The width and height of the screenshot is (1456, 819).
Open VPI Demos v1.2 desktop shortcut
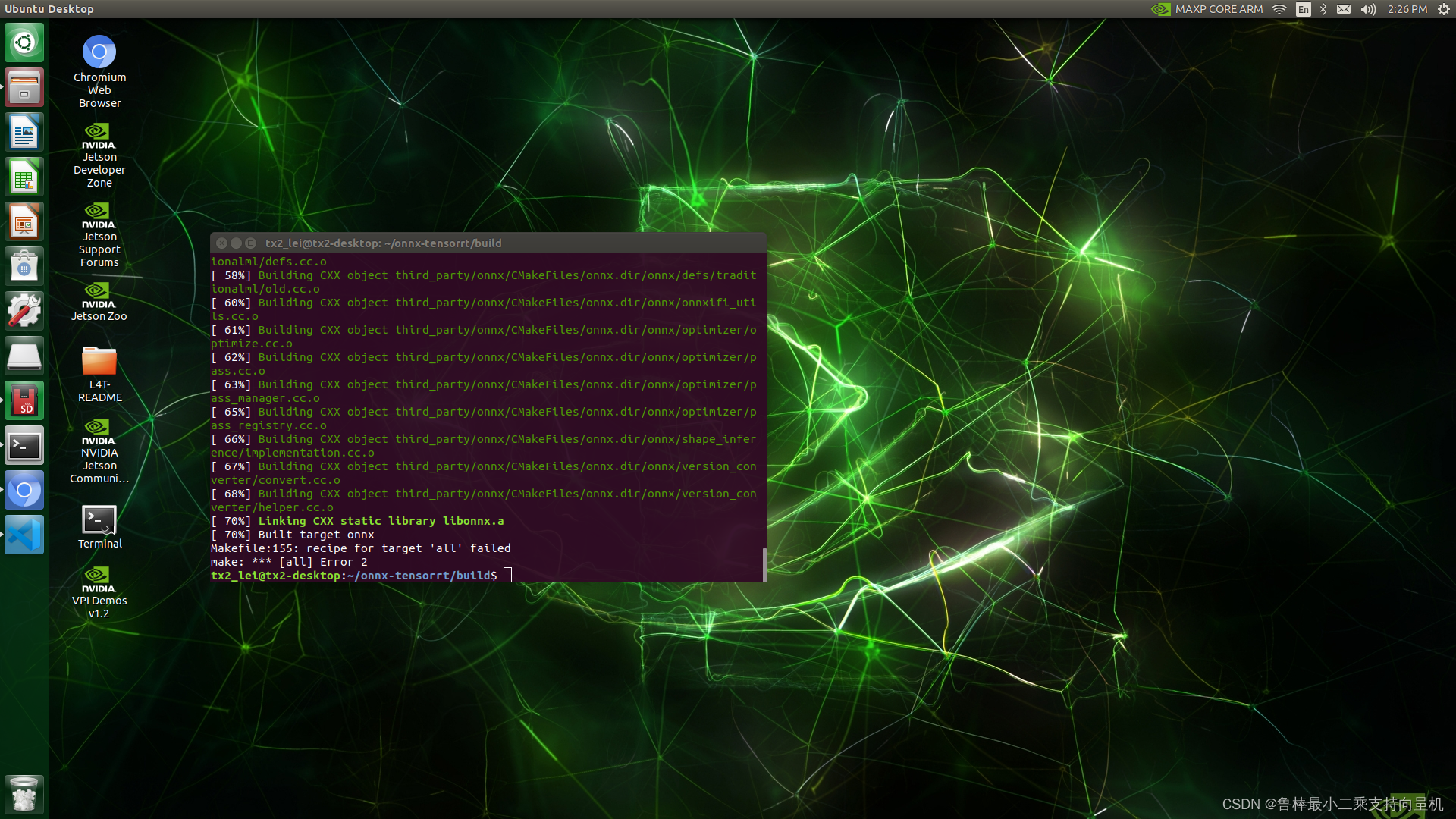(99, 593)
